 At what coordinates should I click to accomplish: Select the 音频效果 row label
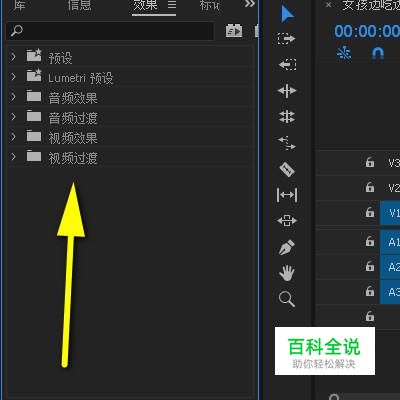pyautogui.click(x=73, y=98)
